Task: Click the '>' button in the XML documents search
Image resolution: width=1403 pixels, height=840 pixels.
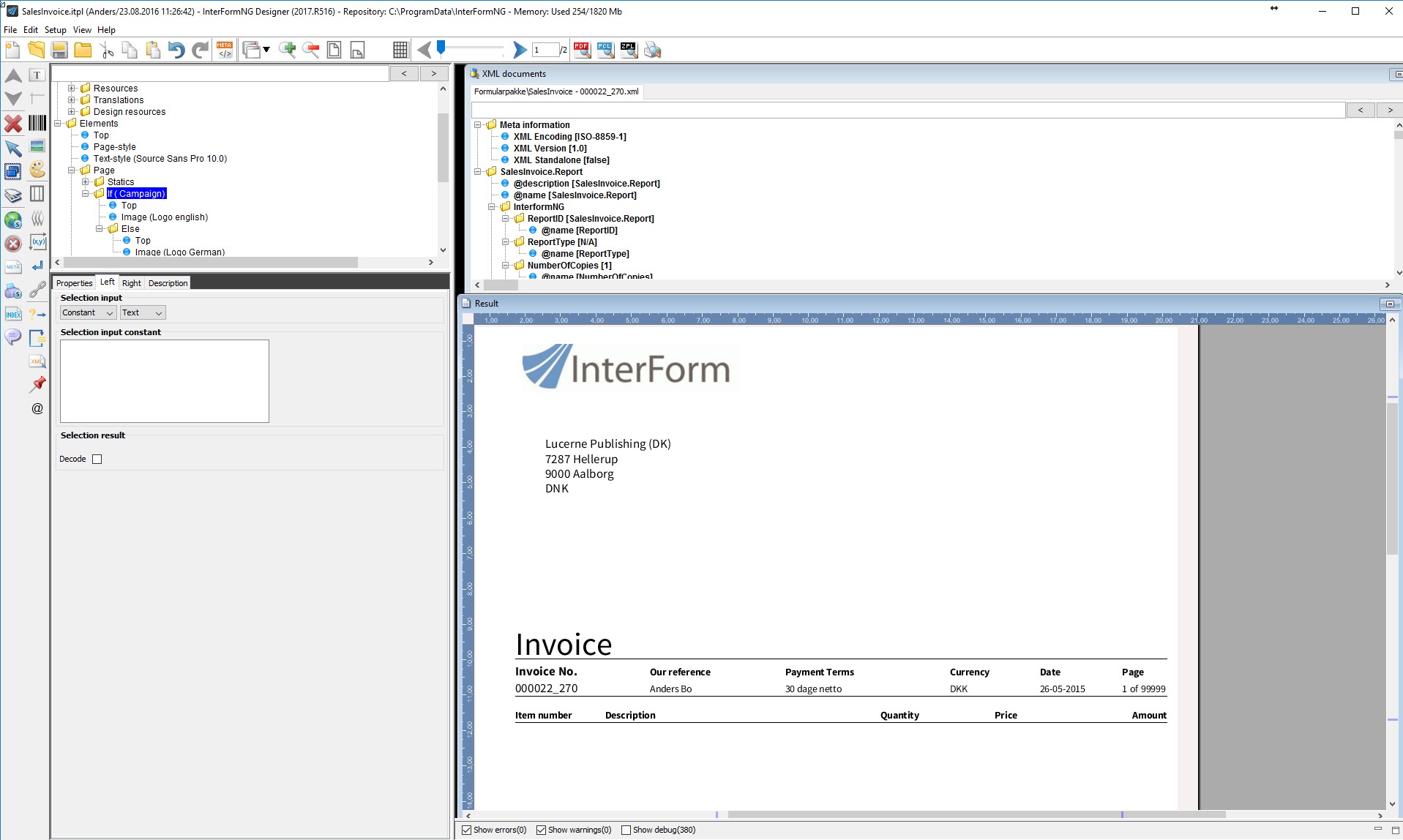Action: (1390, 110)
